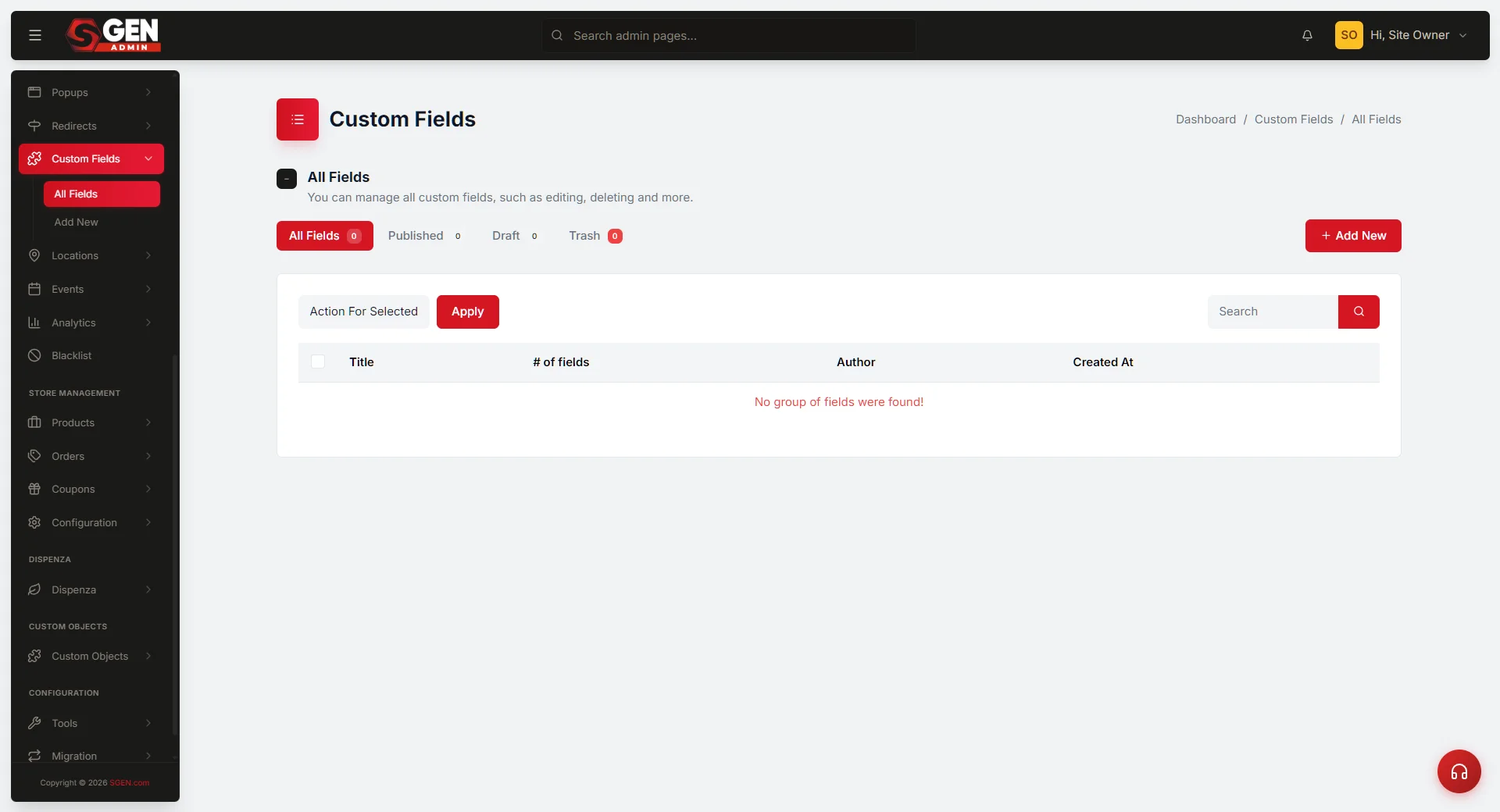Sort by the Title column header
The height and width of the screenshot is (812, 1500).
(362, 362)
